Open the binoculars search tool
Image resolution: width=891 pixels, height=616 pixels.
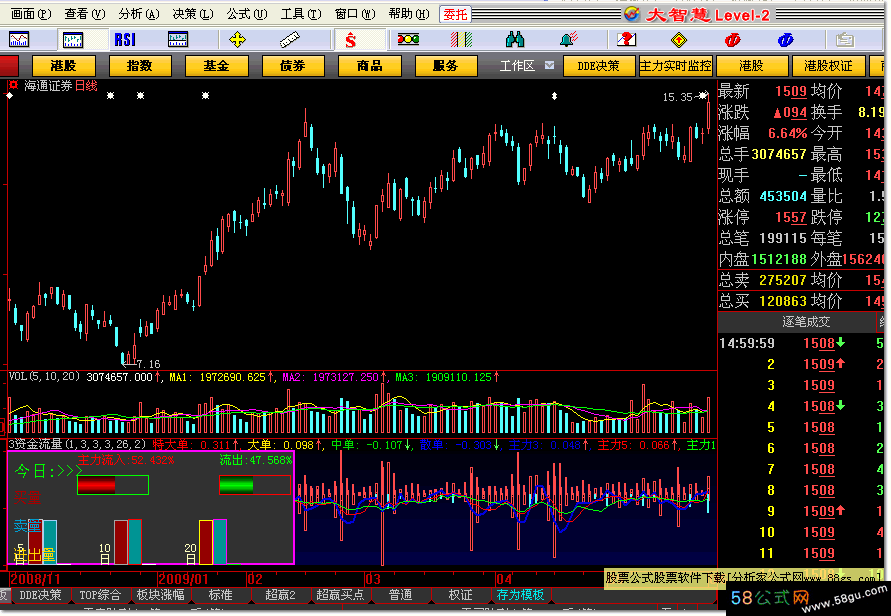click(515, 40)
